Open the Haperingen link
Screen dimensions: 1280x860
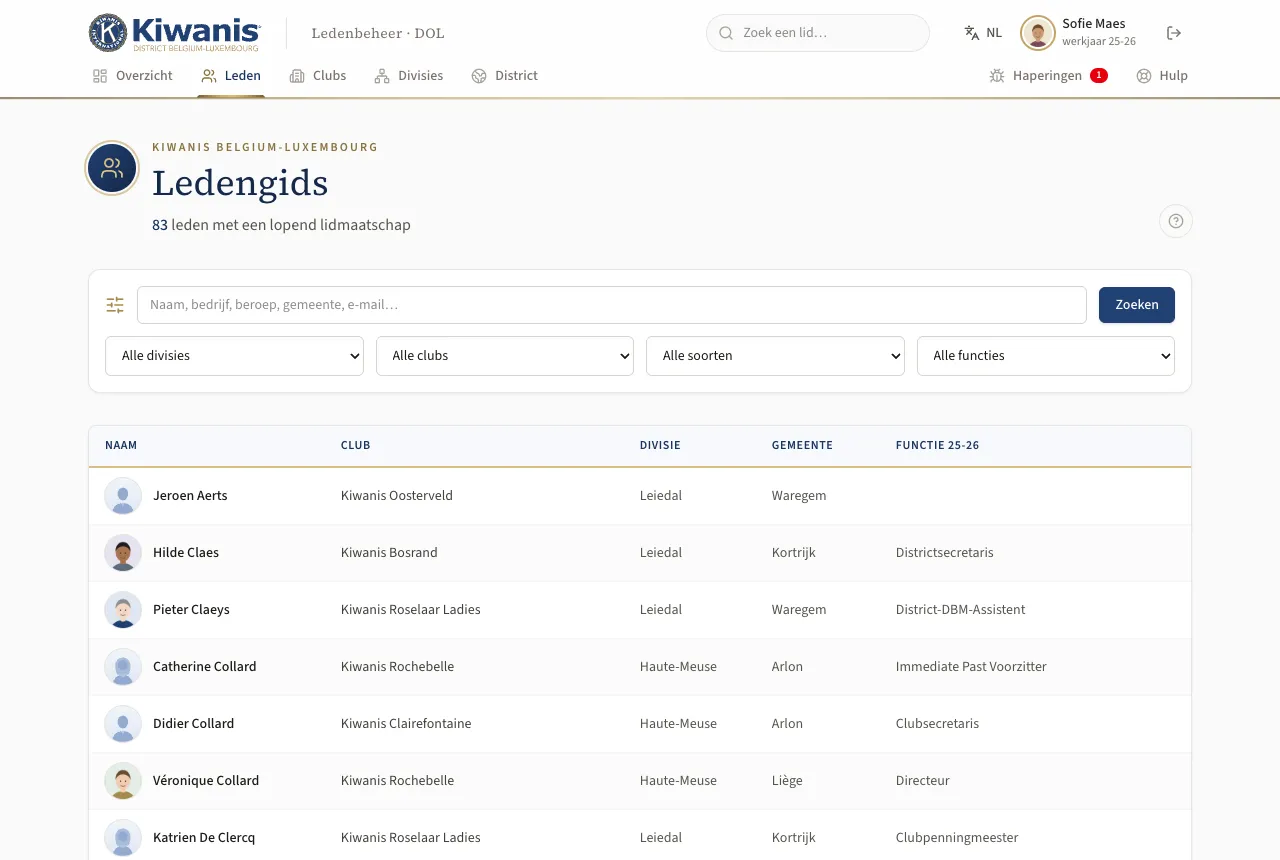[x=1048, y=76]
